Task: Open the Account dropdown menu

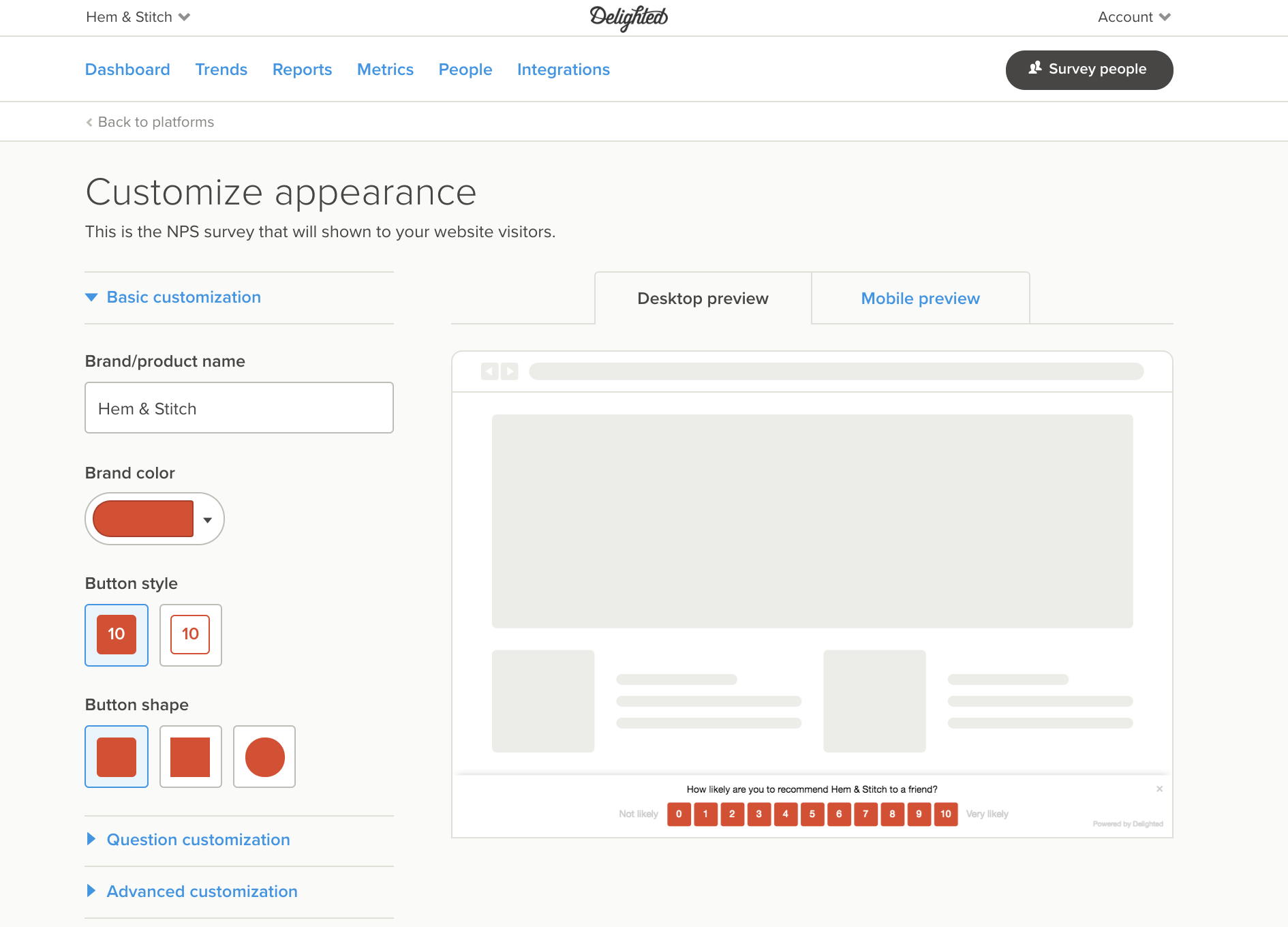Action: 1134,17
